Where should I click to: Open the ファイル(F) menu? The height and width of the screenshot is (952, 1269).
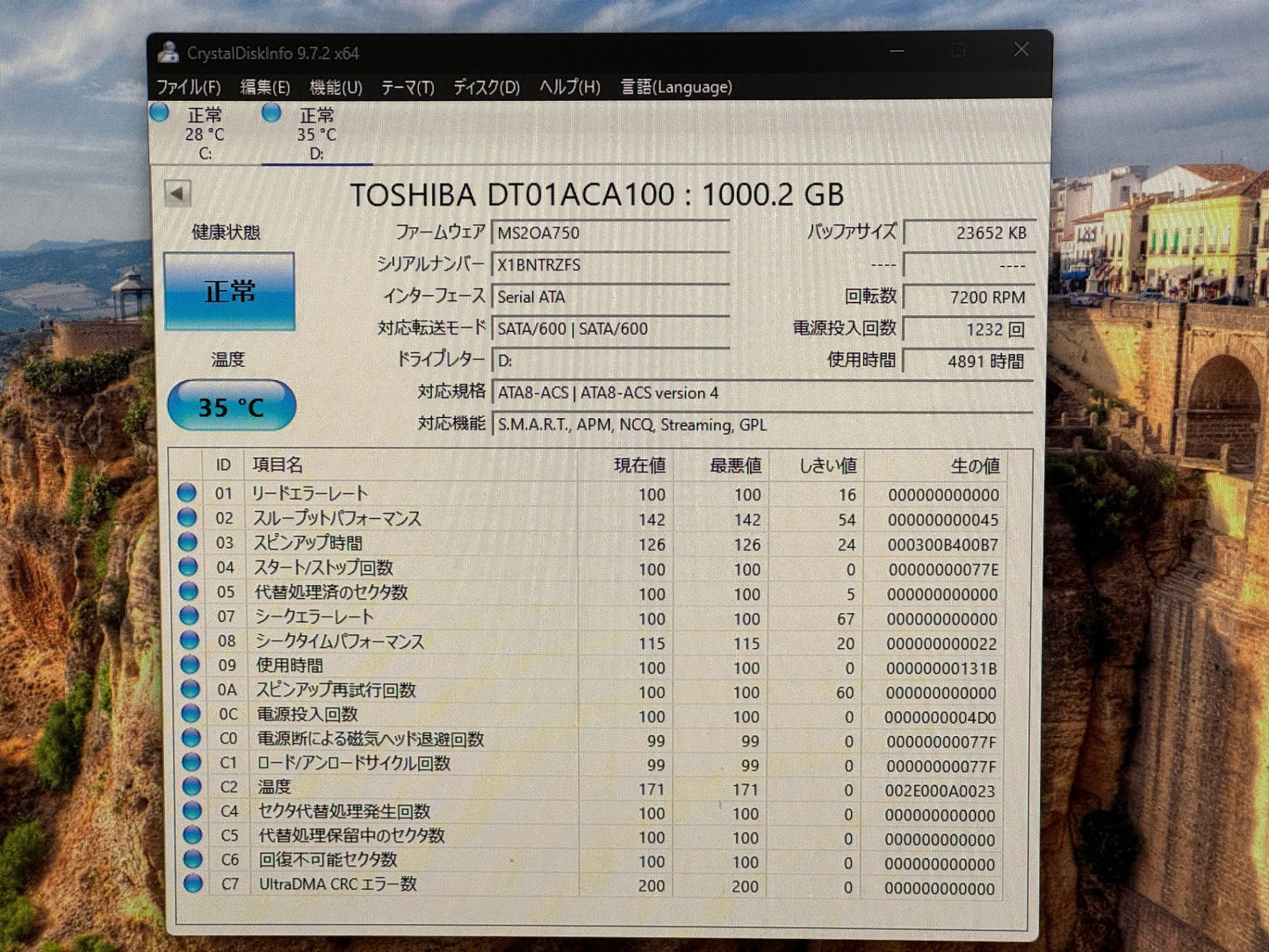188,87
